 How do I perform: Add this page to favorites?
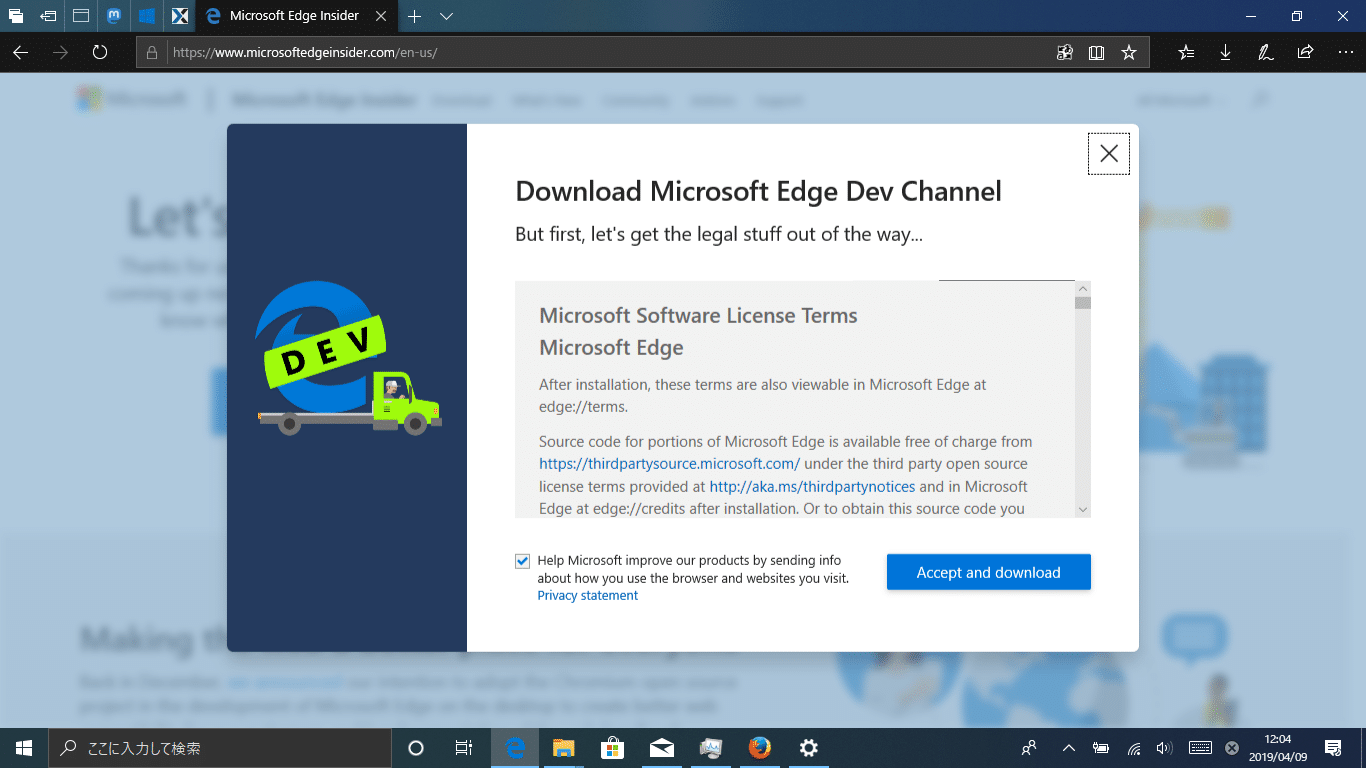point(1129,53)
